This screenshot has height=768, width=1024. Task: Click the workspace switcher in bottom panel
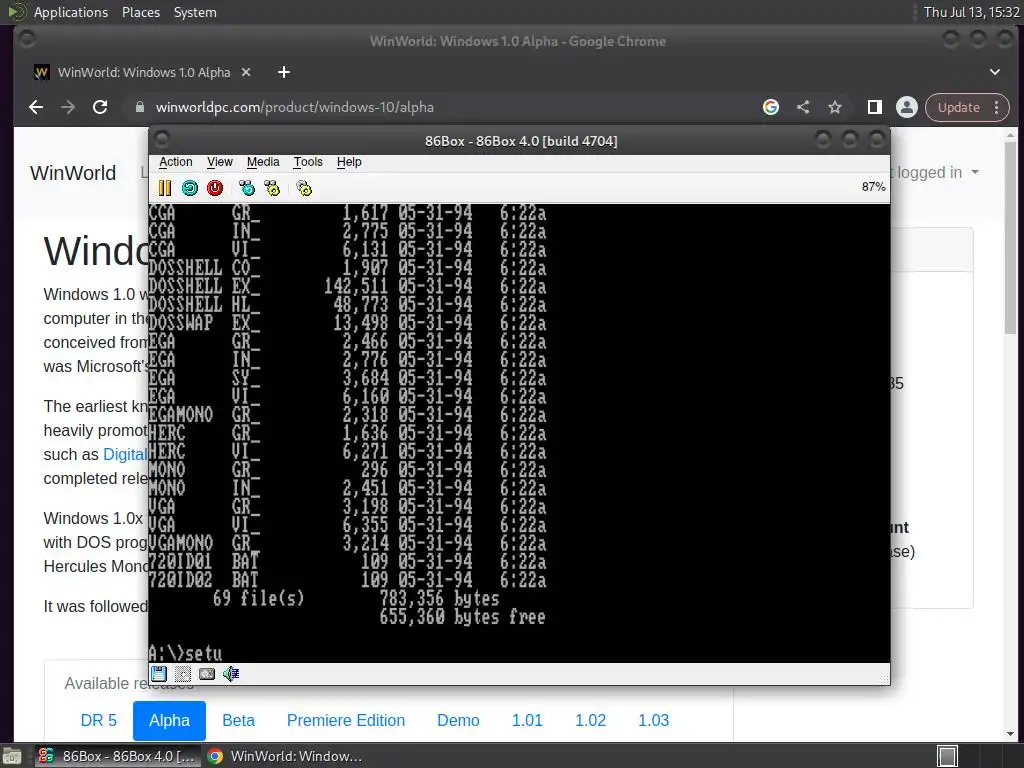947,756
